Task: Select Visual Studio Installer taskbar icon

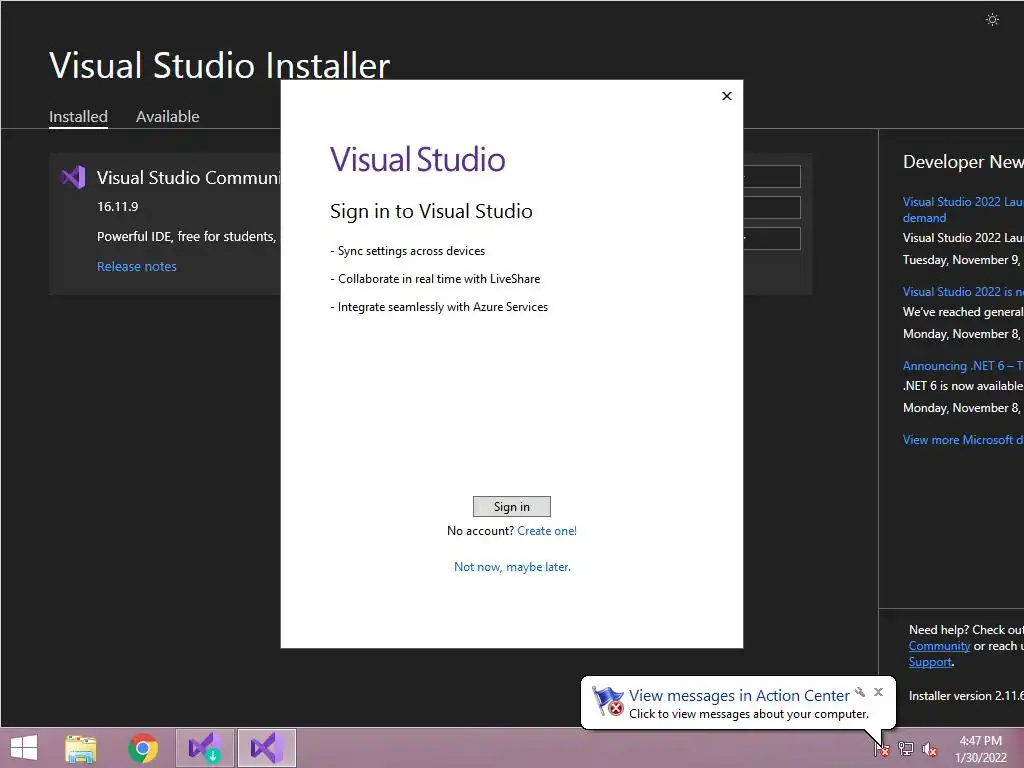Action: [204, 748]
